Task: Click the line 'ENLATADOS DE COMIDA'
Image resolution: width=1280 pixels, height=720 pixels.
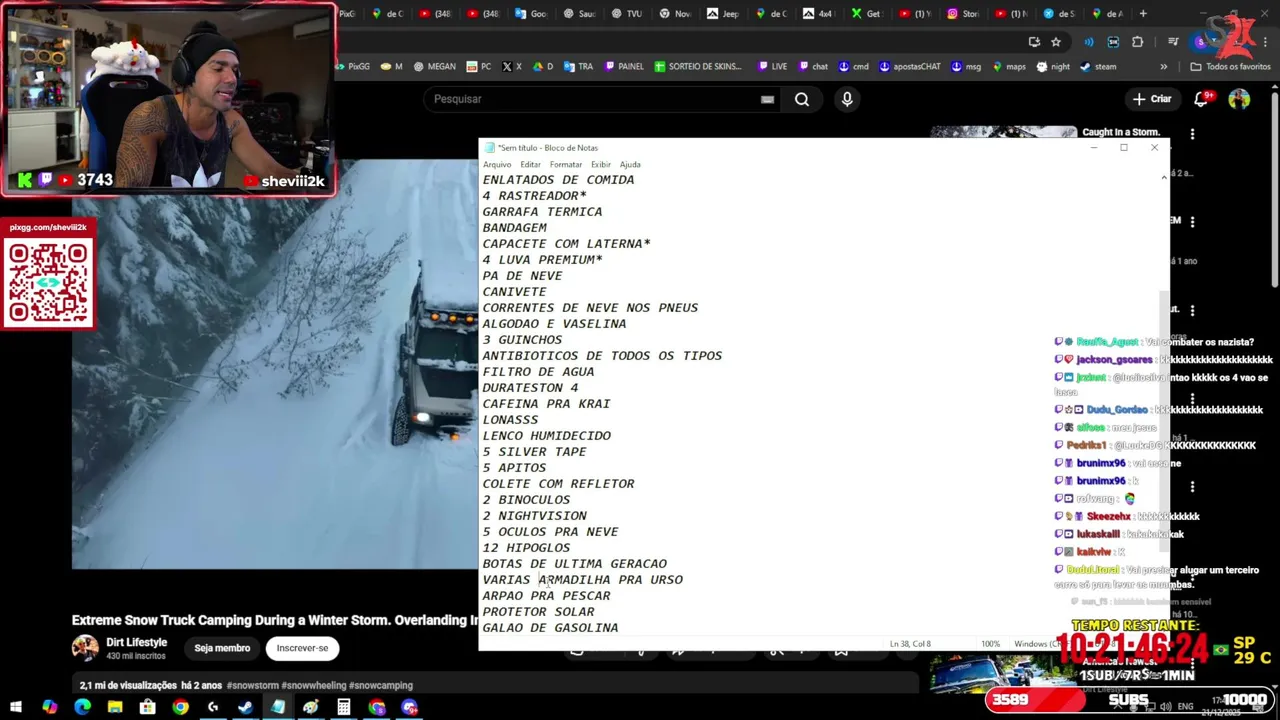Action: coord(558,179)
